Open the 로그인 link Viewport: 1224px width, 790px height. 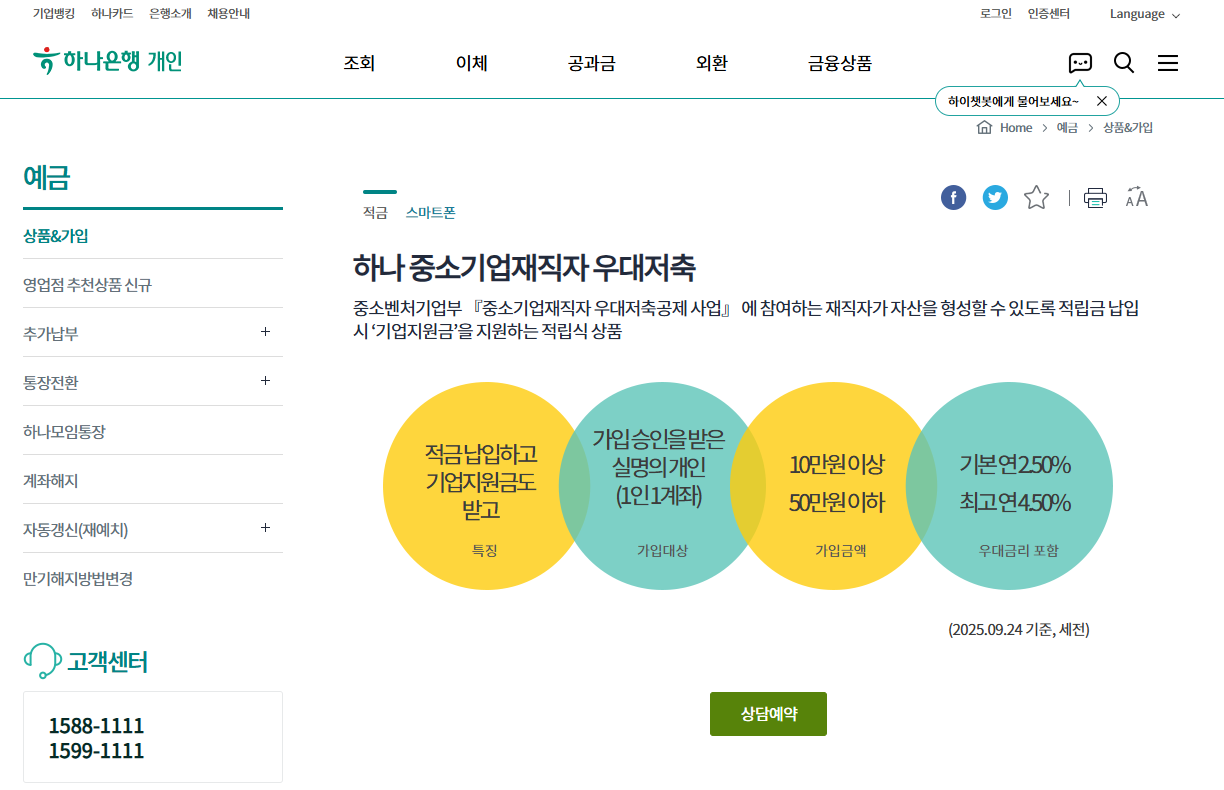(995, 13)
